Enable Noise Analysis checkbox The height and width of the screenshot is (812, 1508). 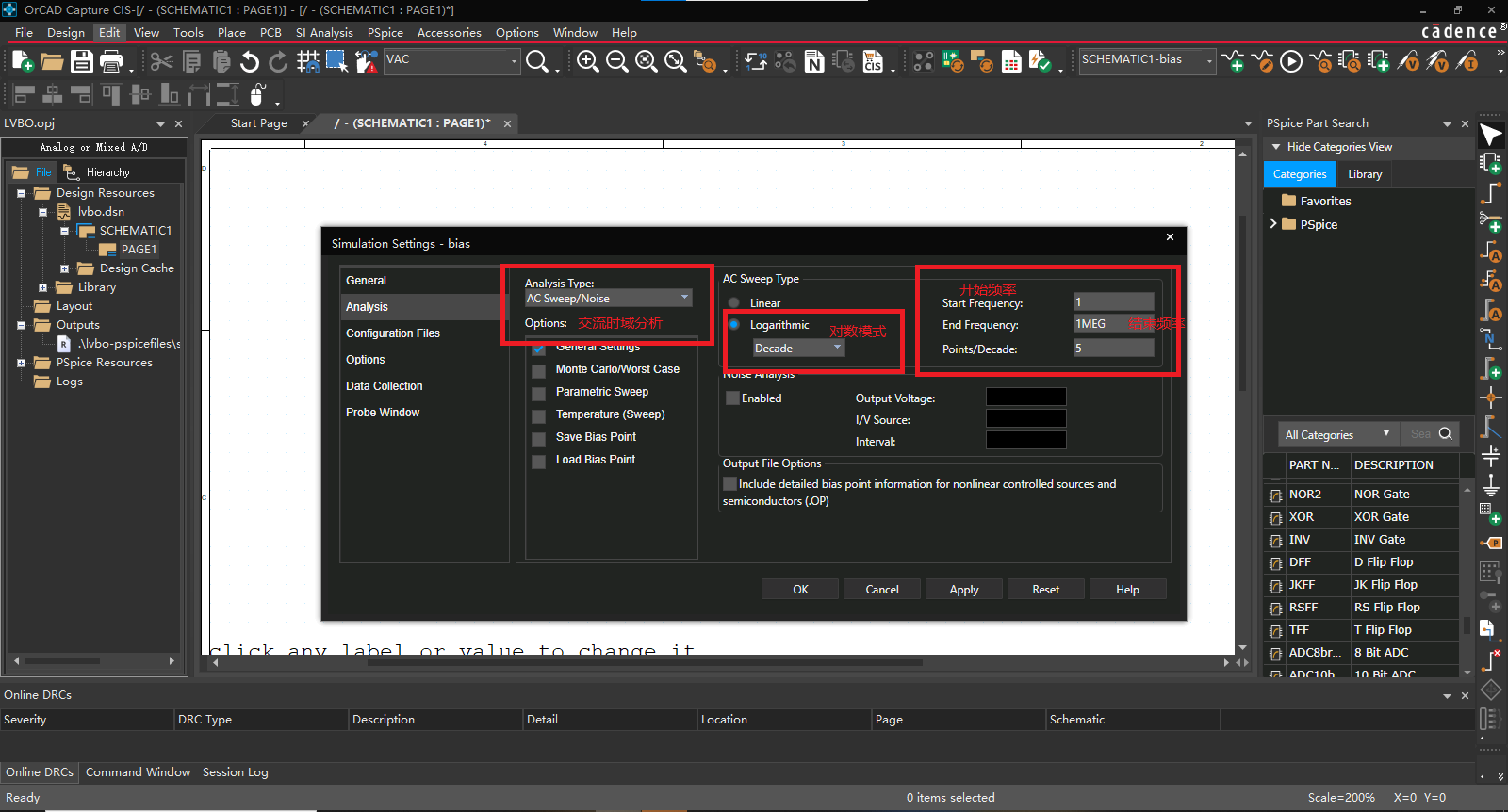coord(732,398)
